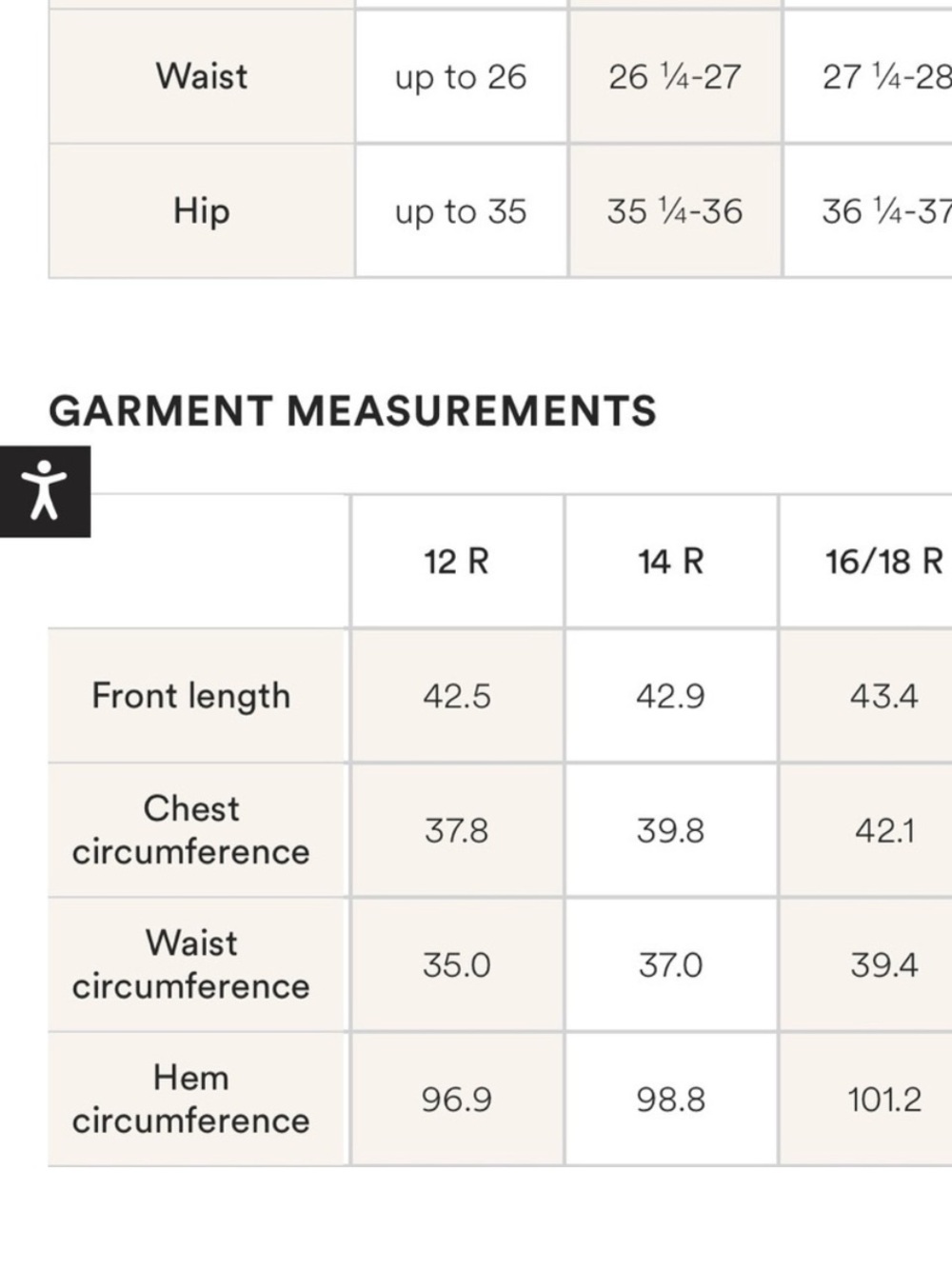Click the Waist row label in size chart

(202, 76)
